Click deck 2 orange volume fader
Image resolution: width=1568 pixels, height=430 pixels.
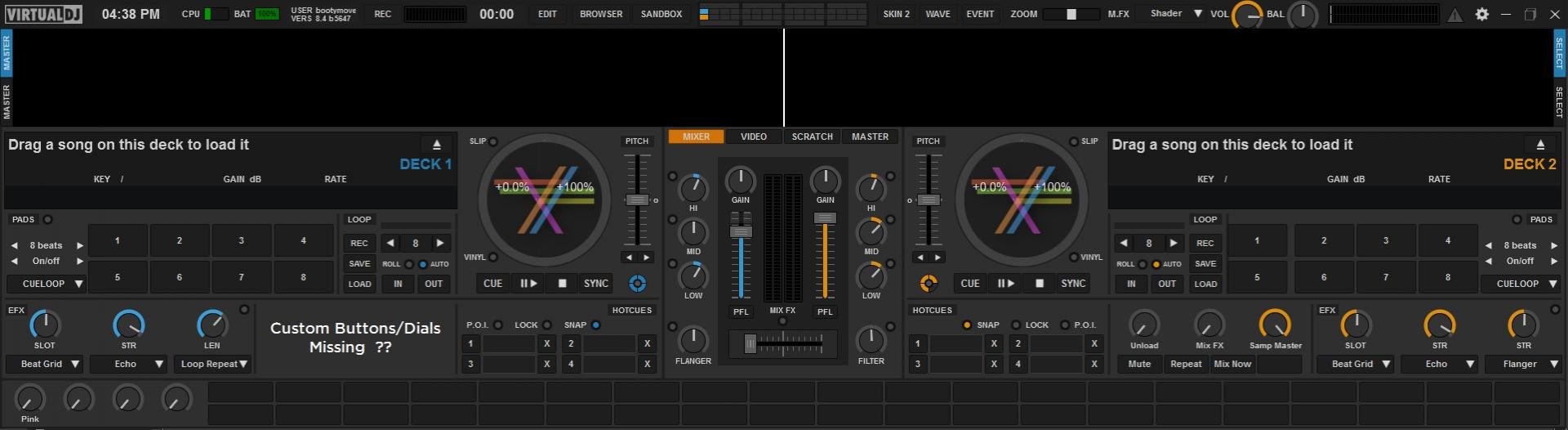coord(826,218)
